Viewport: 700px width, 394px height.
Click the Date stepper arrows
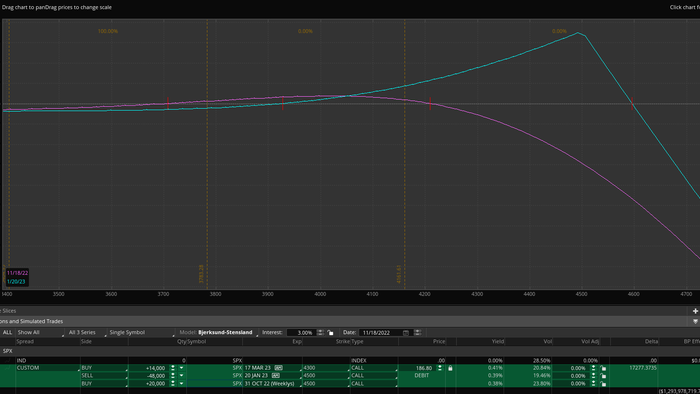pos(417,332)
